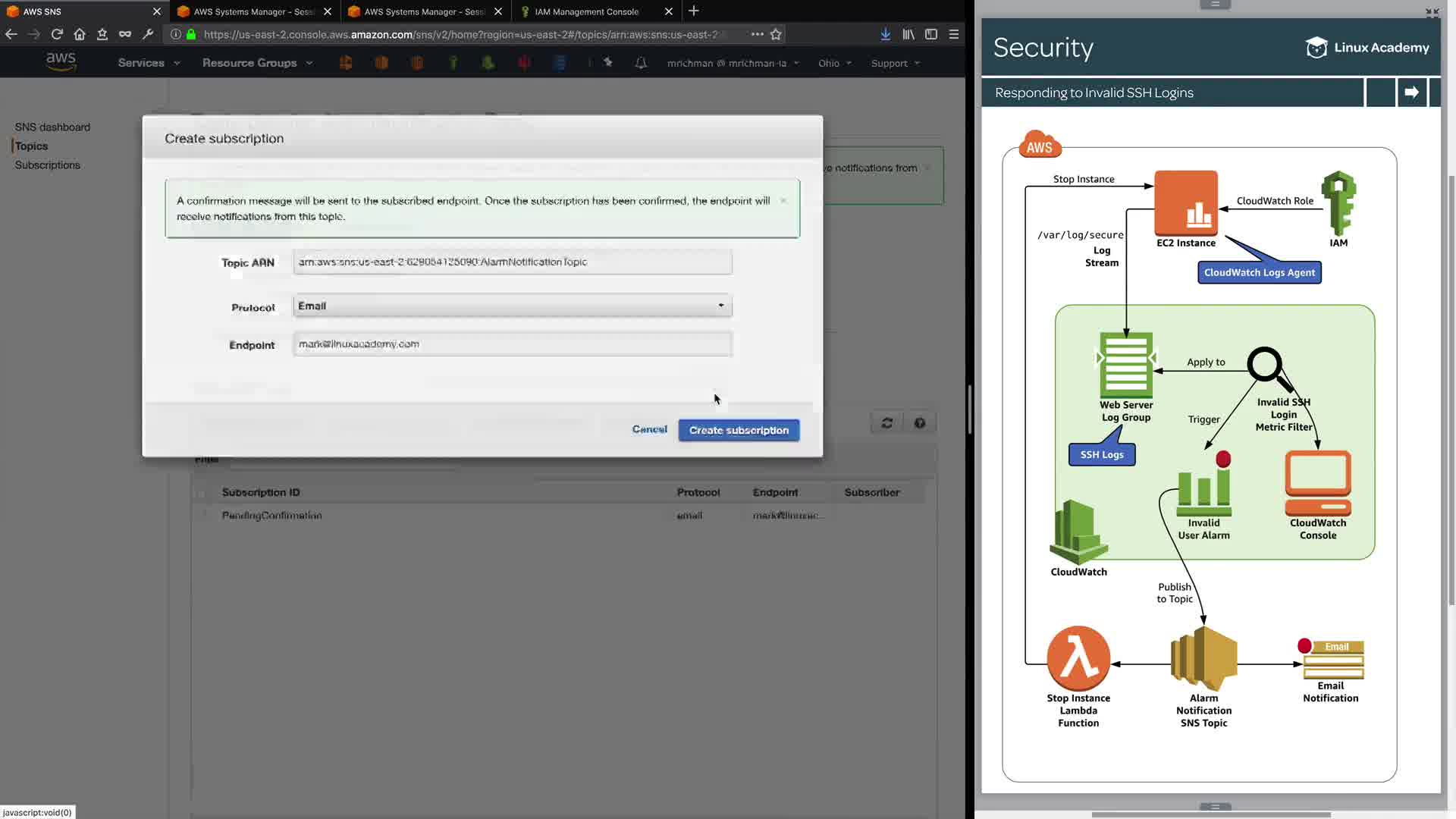1456x819 pixels.
Task: Toggle the select-all checkbox in table header
Action: coord(202,493)
